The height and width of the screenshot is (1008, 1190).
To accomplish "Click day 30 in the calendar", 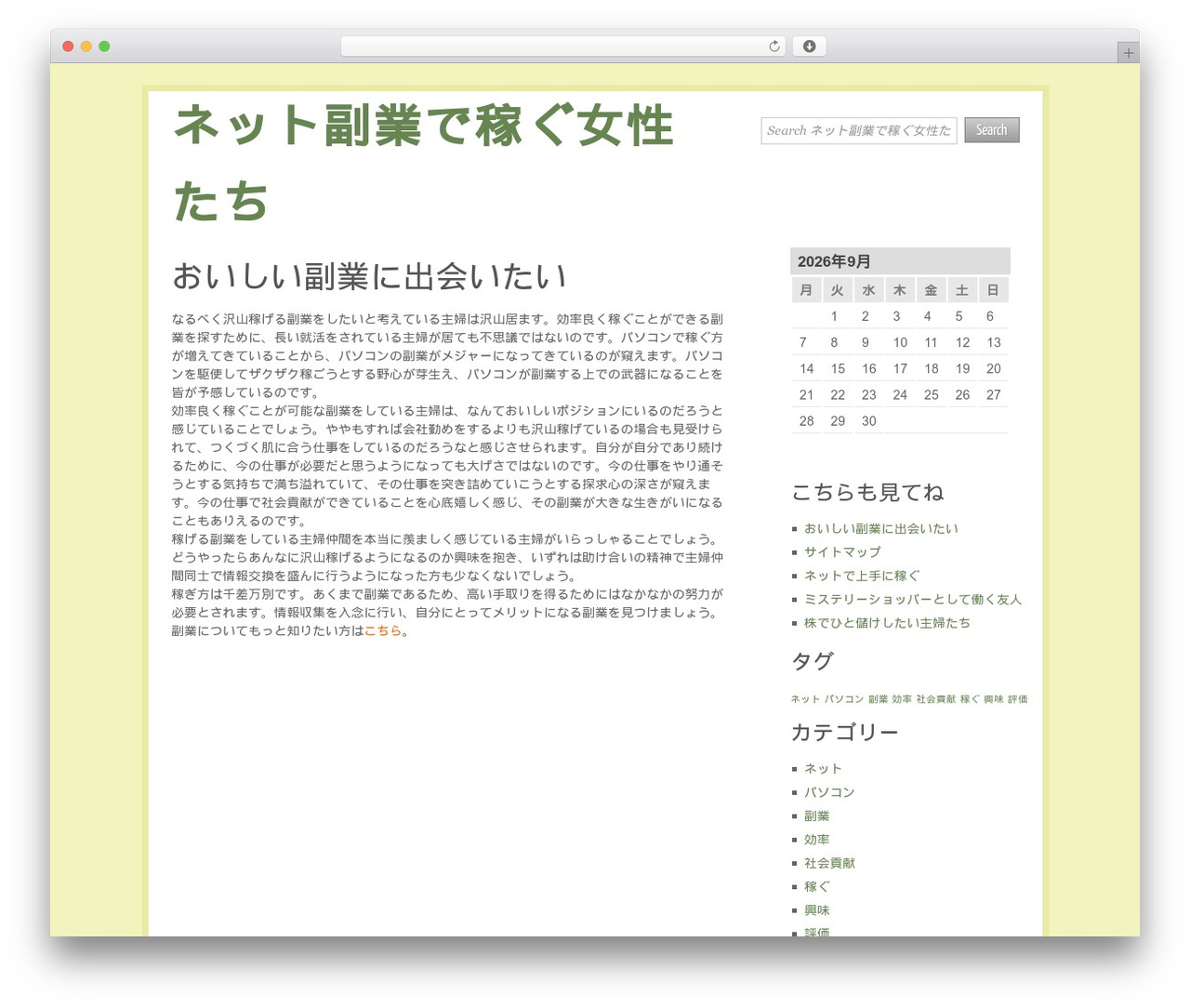I will pyautogui.click(x=868, y=420).
